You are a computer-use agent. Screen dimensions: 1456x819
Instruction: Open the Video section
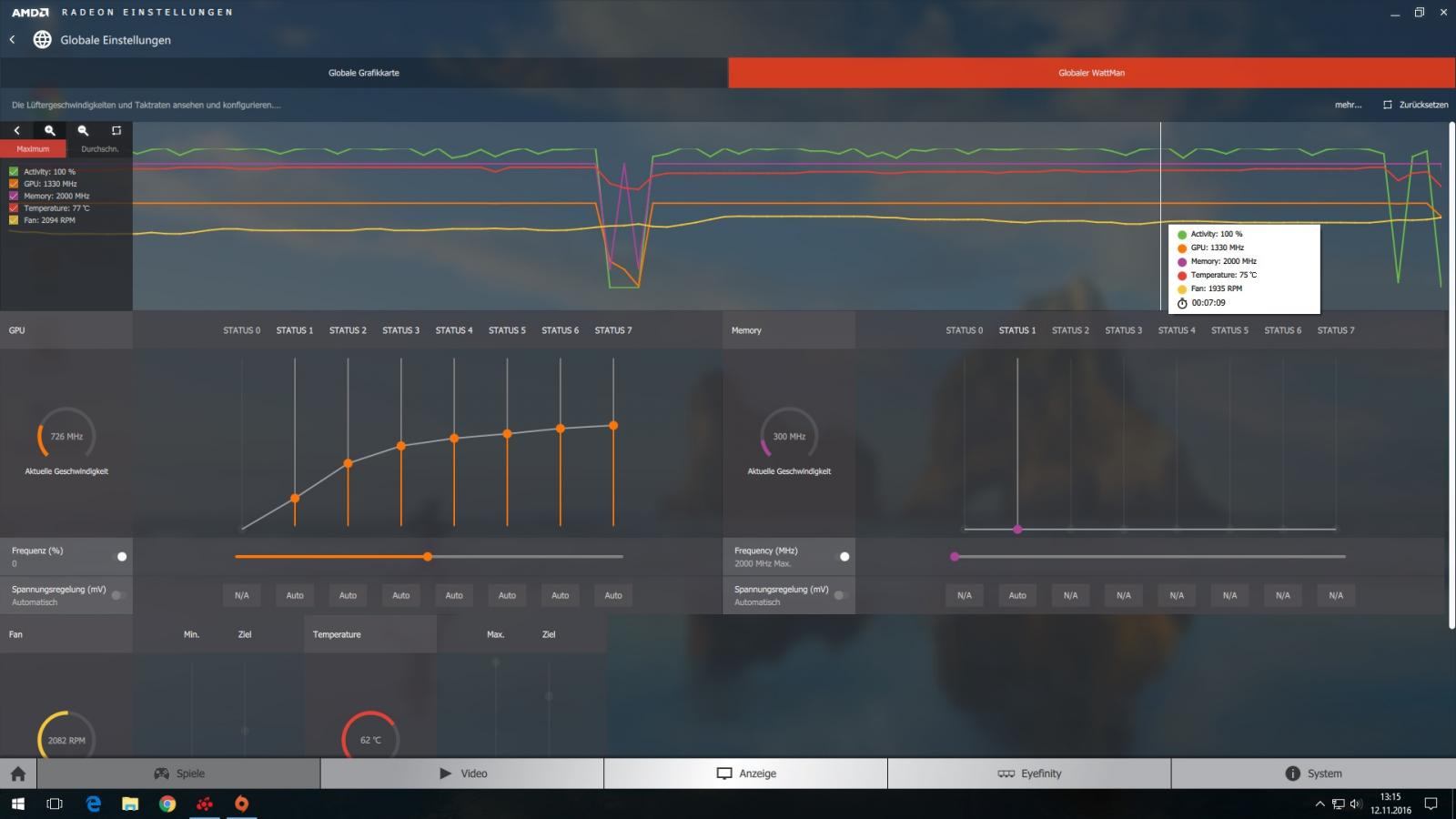tap(462, 773)
